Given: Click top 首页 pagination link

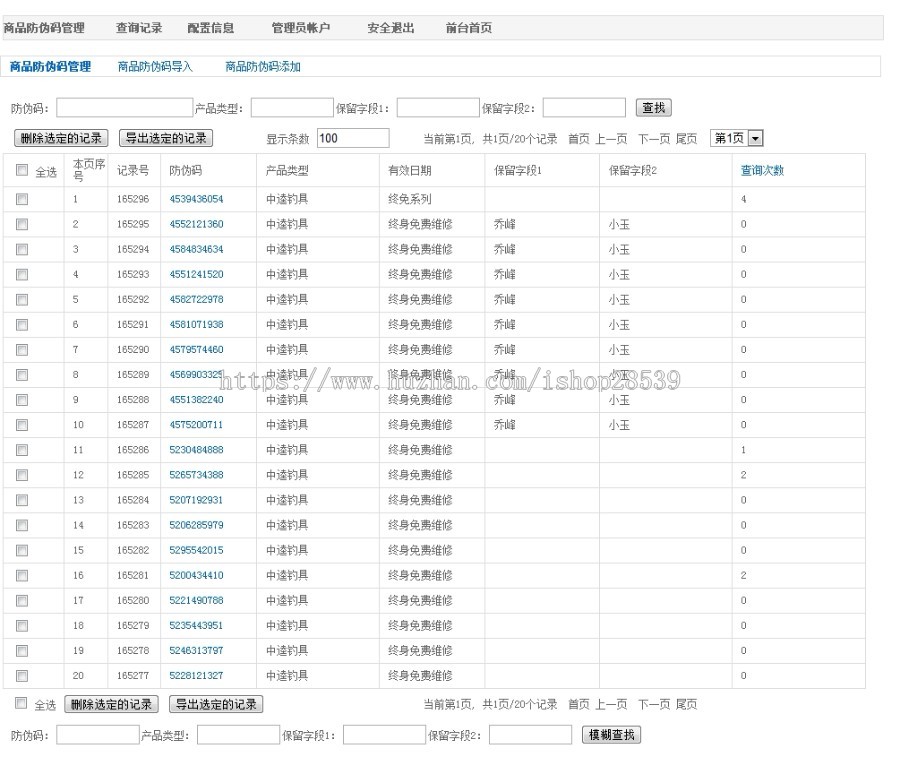Looking at the screenshot, I should 579,139.
